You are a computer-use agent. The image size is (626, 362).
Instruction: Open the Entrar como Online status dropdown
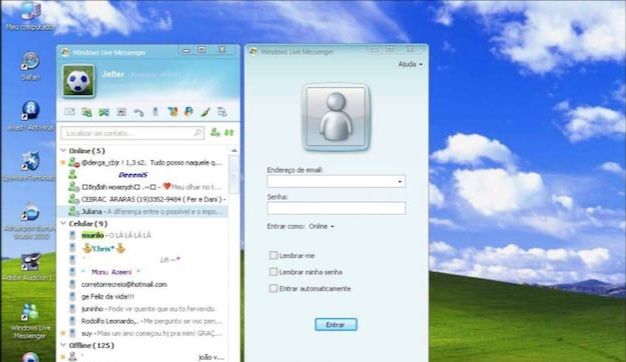coord(321,226)
